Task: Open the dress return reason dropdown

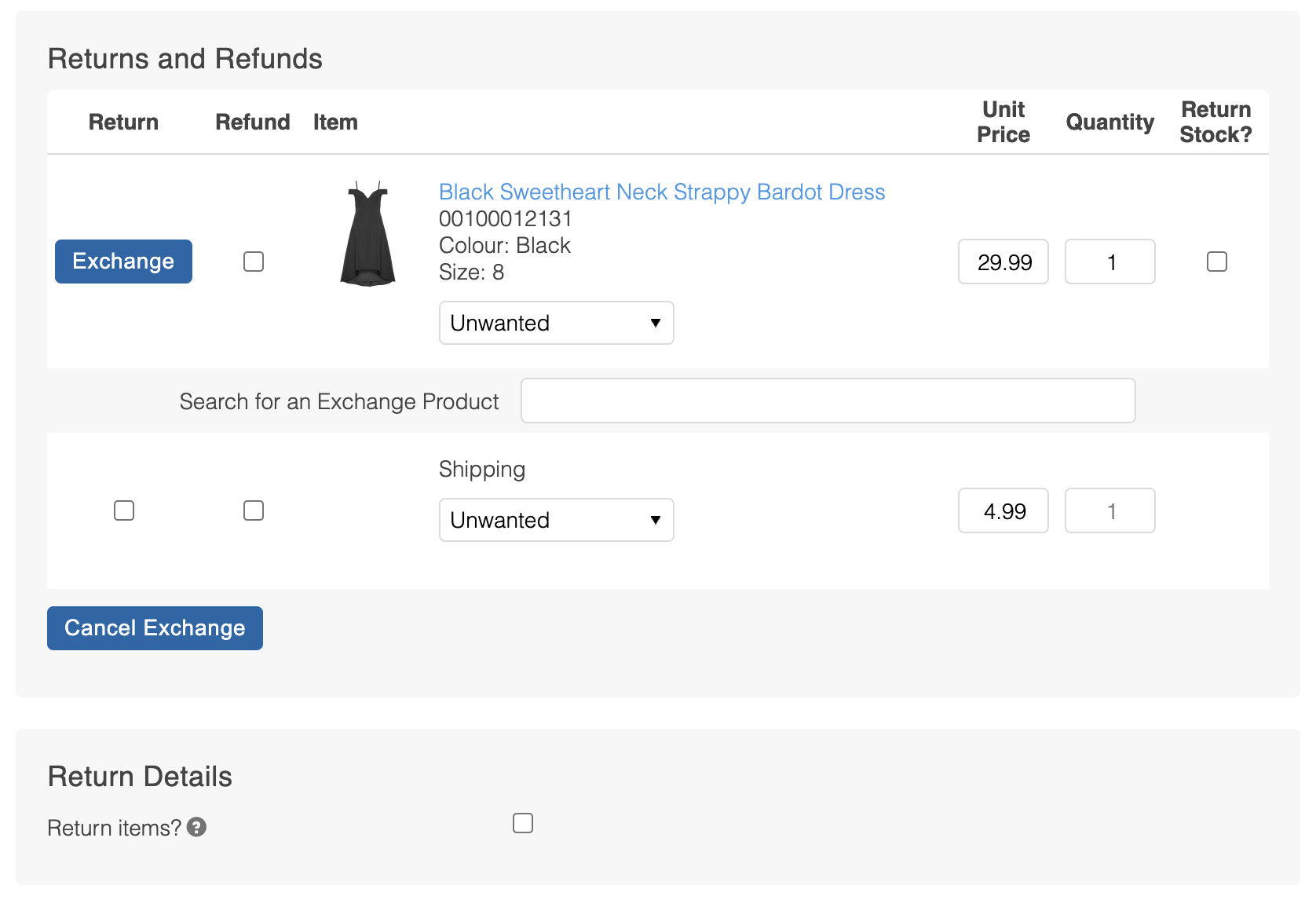Action: [556, 323]
